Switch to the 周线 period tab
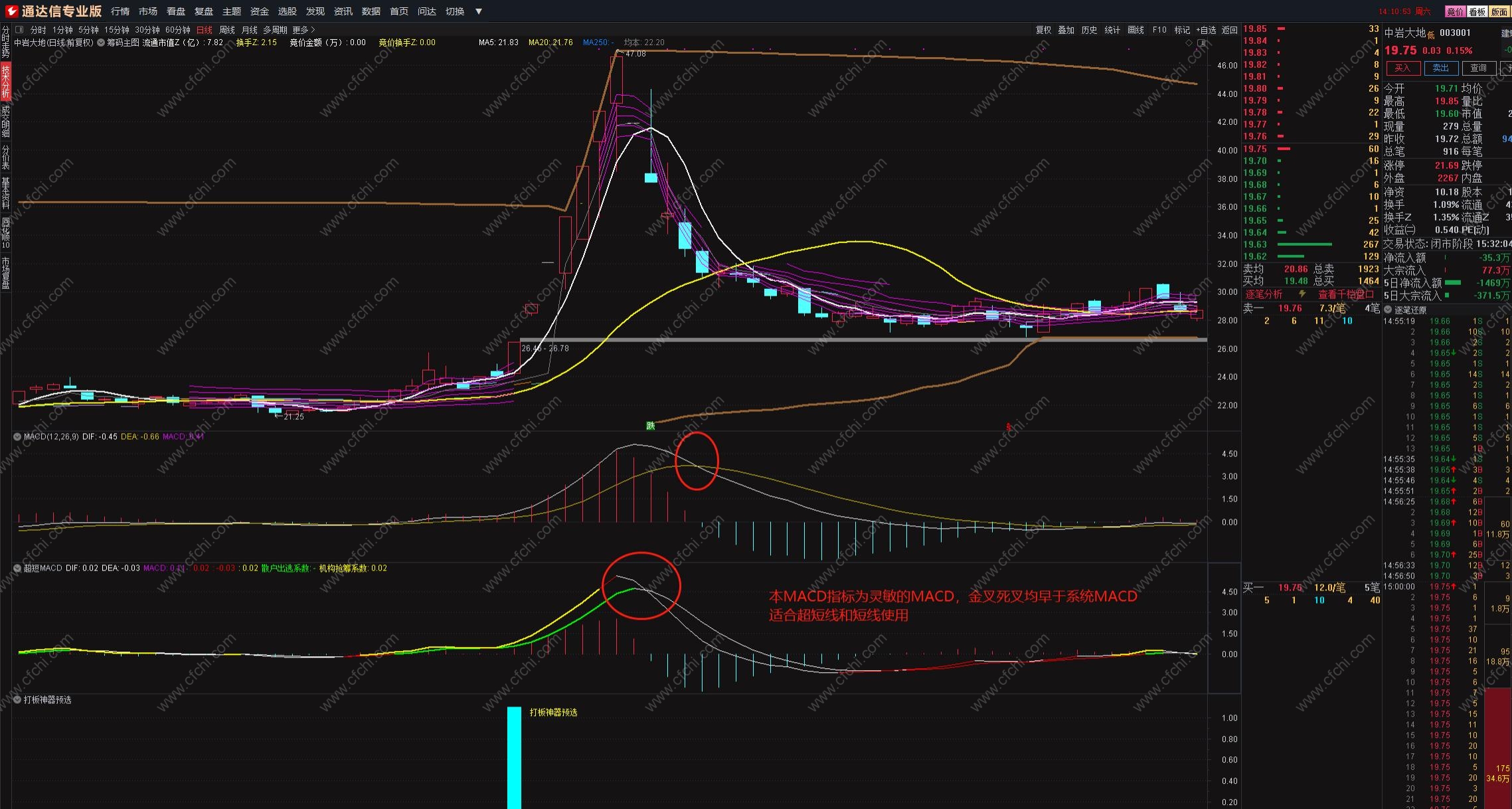This screenshot has width=1512, height=809. 227,30
